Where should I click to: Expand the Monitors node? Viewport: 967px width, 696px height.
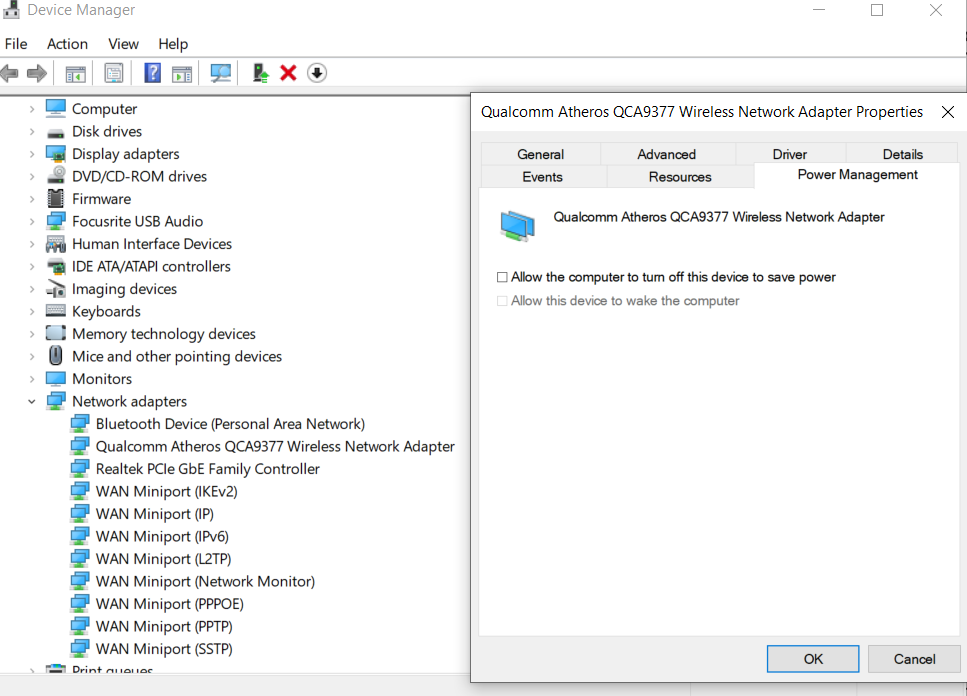click(x=31, y=379)
